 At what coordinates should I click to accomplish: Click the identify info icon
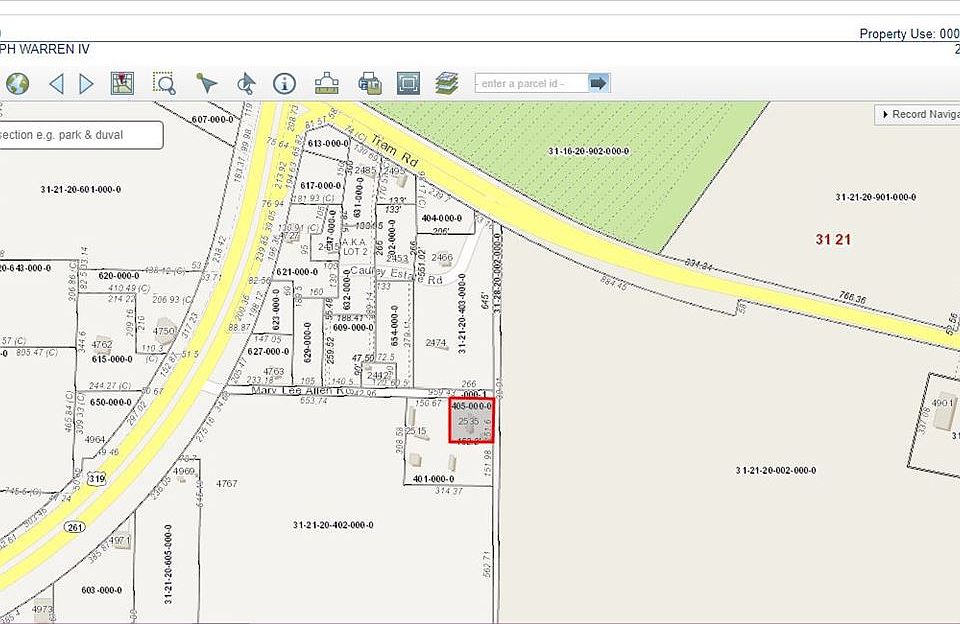[285, 83]
